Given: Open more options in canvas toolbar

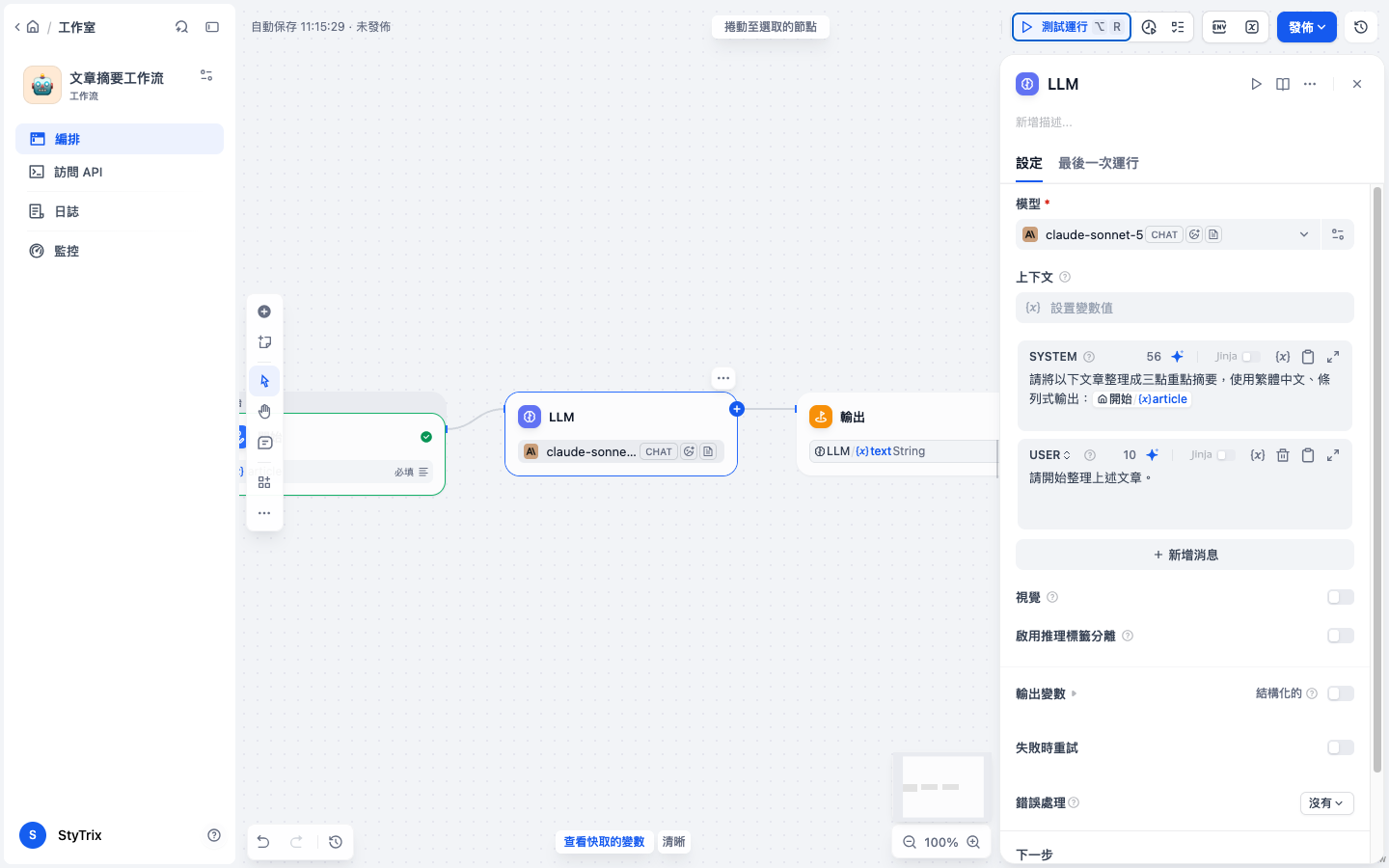Looking at the screenshot, I should tap(264, 513).
